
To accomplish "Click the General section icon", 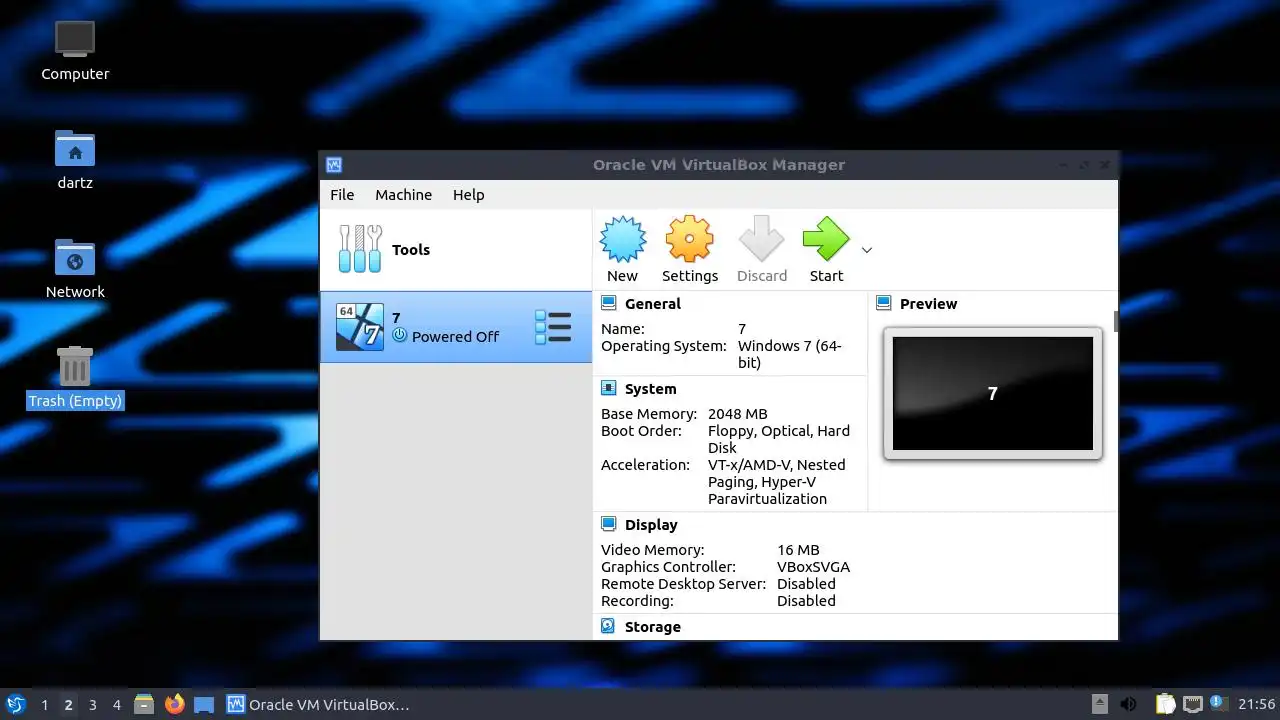I will (608, 303).
